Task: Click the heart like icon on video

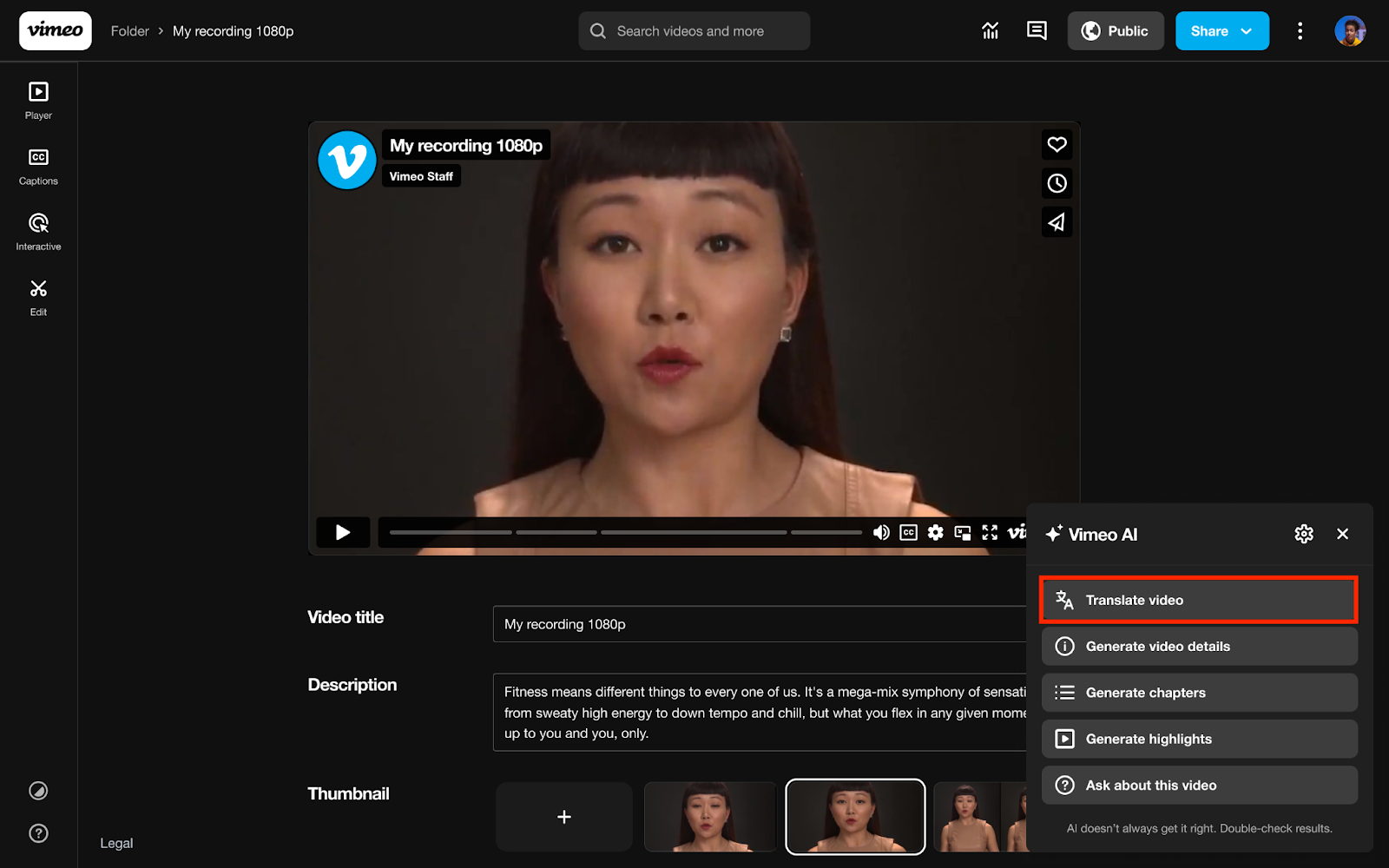Action: pos(1057,144)
